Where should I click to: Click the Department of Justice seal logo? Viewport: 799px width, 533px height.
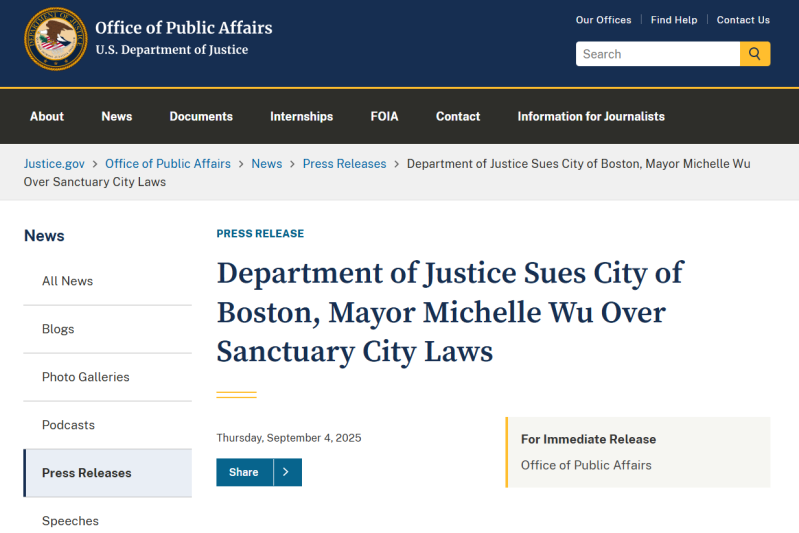[56, 39]
